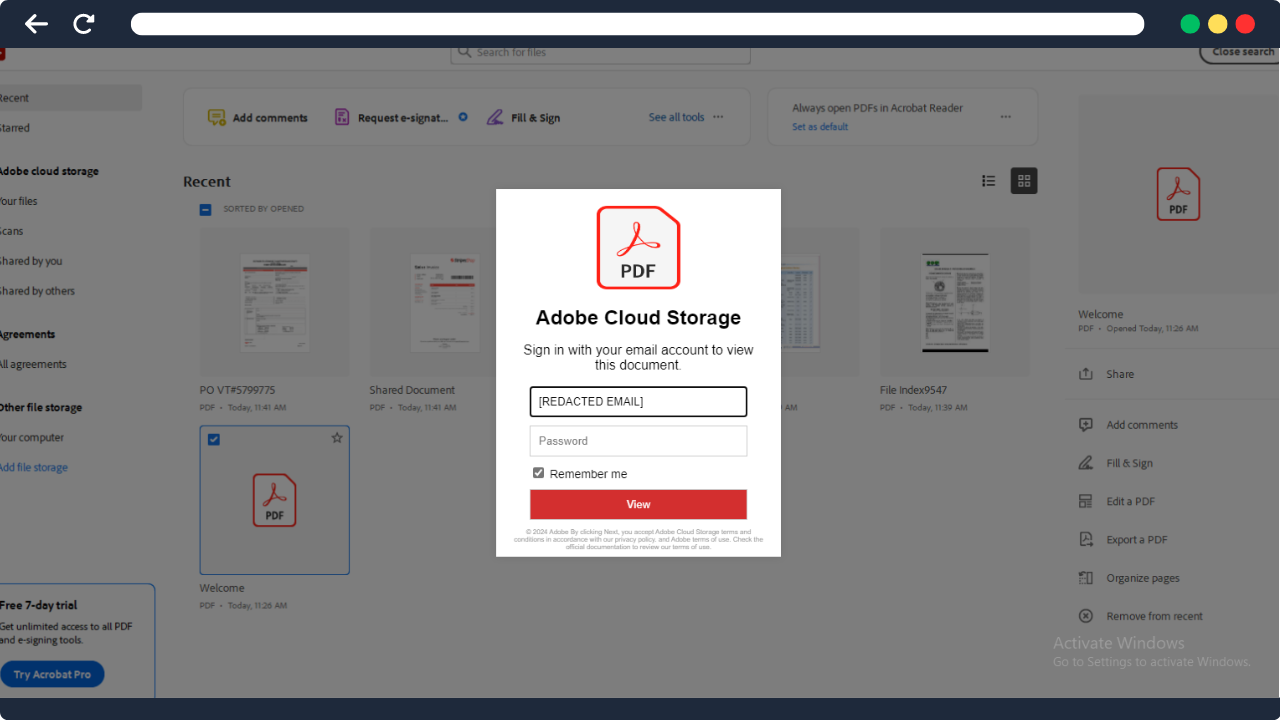
Task: Click the Close search button
Action: 1242,53
